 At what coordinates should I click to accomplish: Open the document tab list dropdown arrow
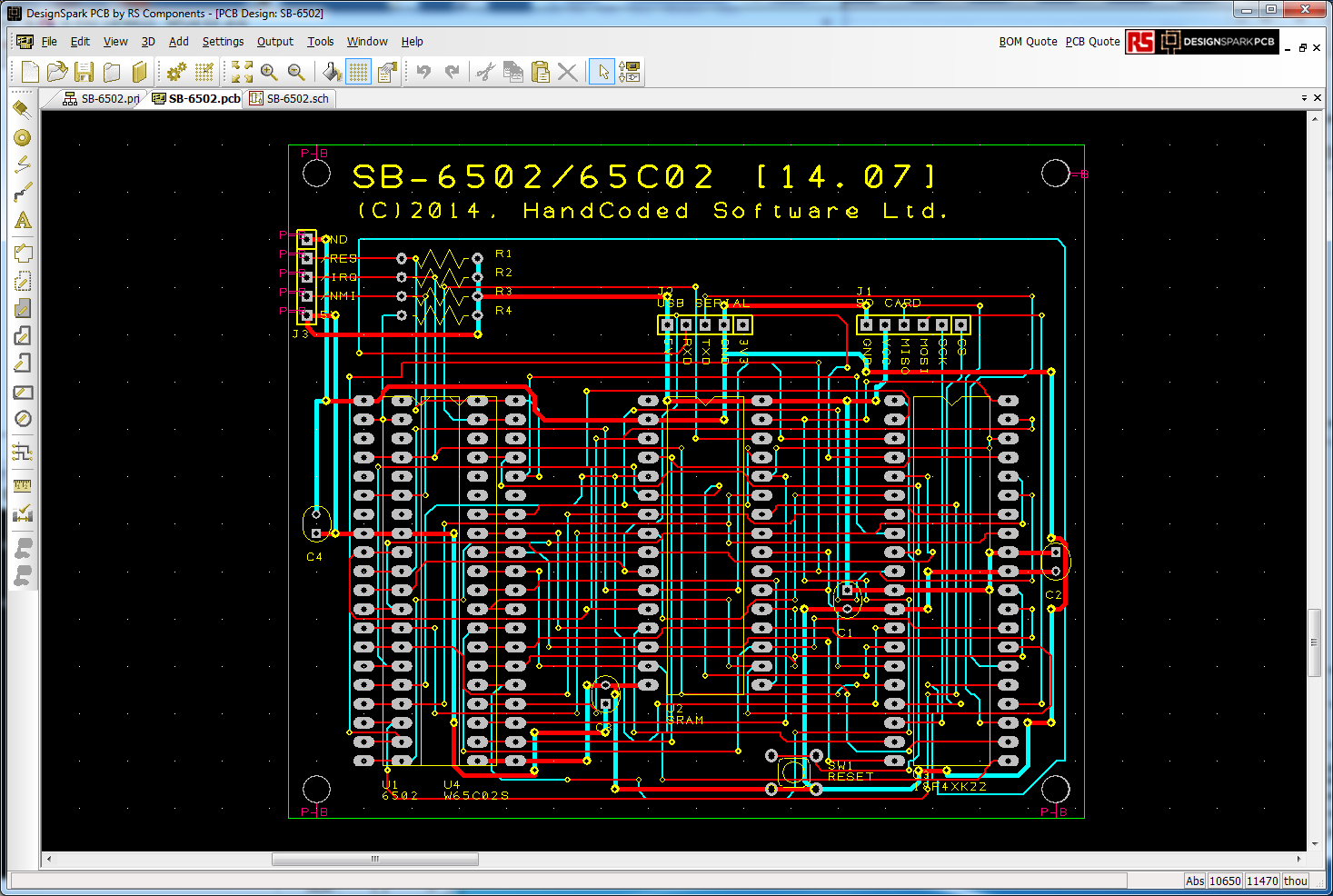1305,97
